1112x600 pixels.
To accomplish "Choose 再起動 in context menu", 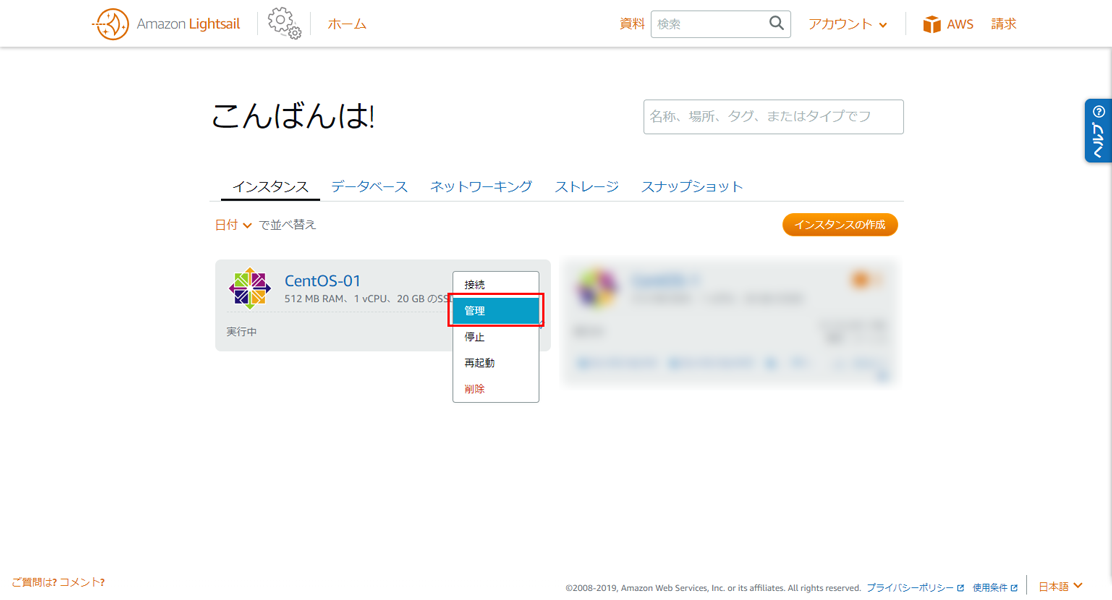I will pyautogui.click(x=496, y=363).
